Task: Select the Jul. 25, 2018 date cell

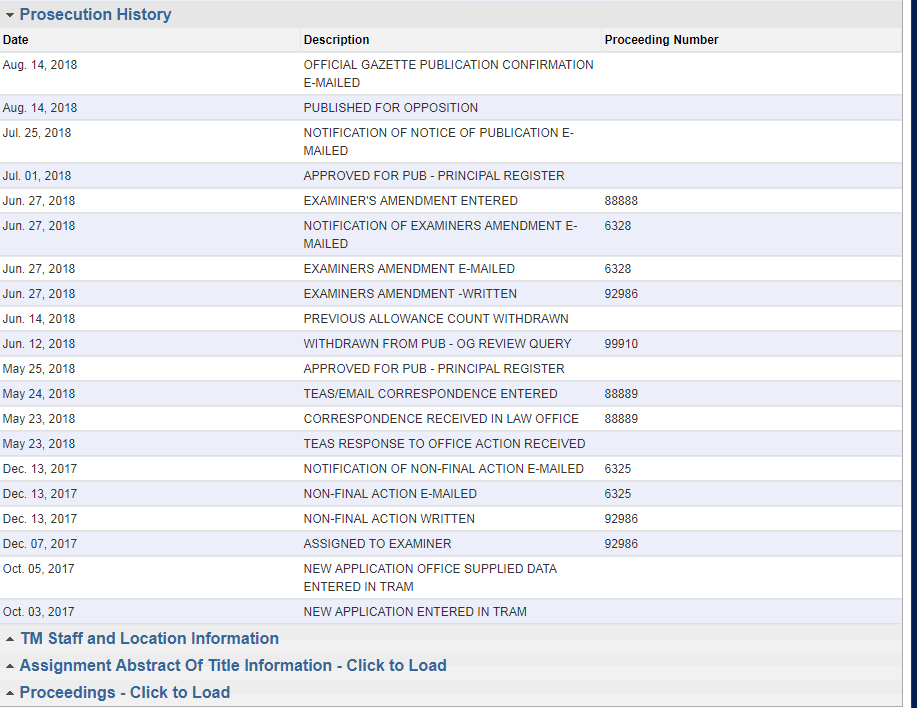Action: [37, 133]
